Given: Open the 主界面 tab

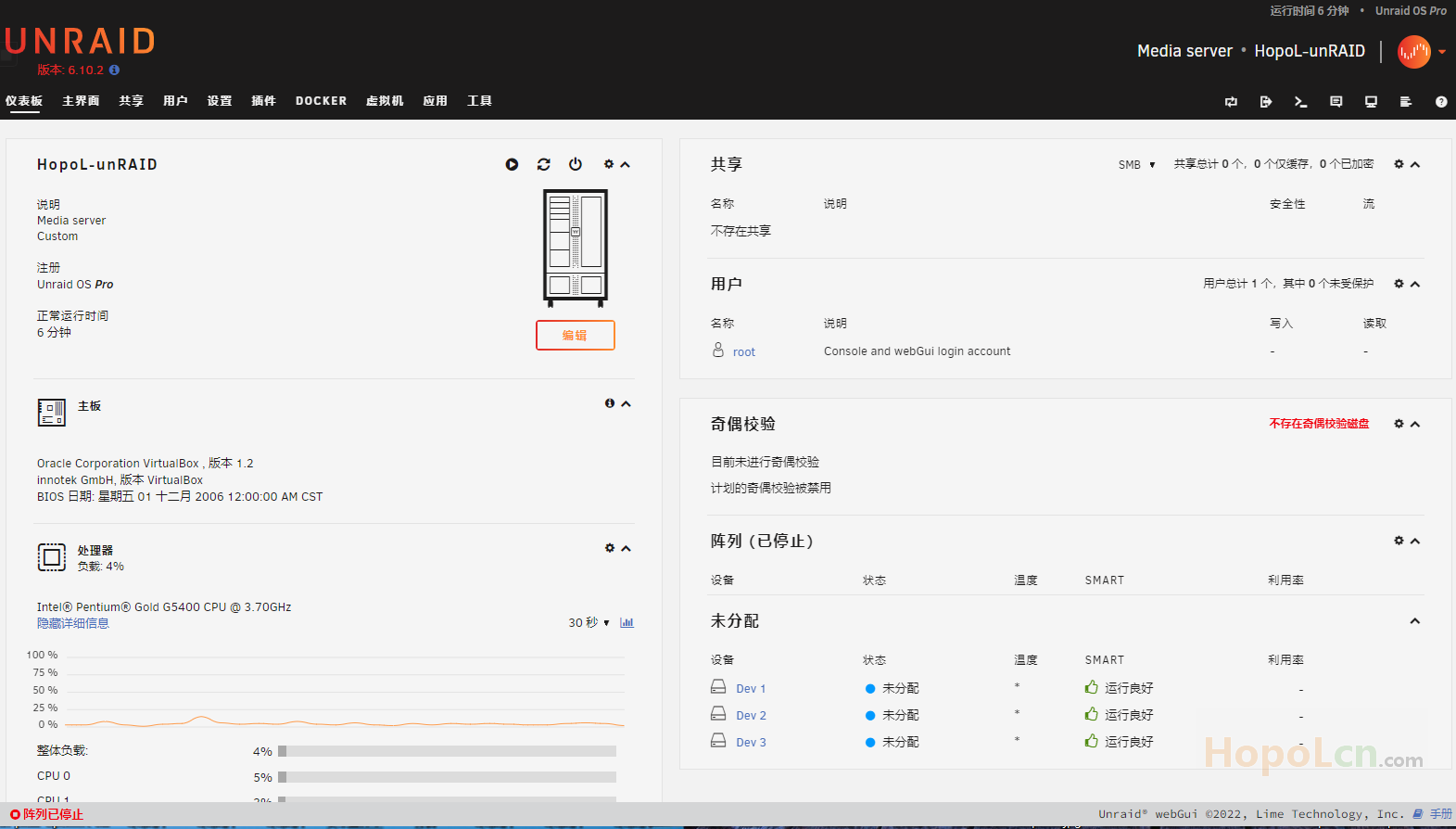Looking at the screenshot, I should 81,101.
